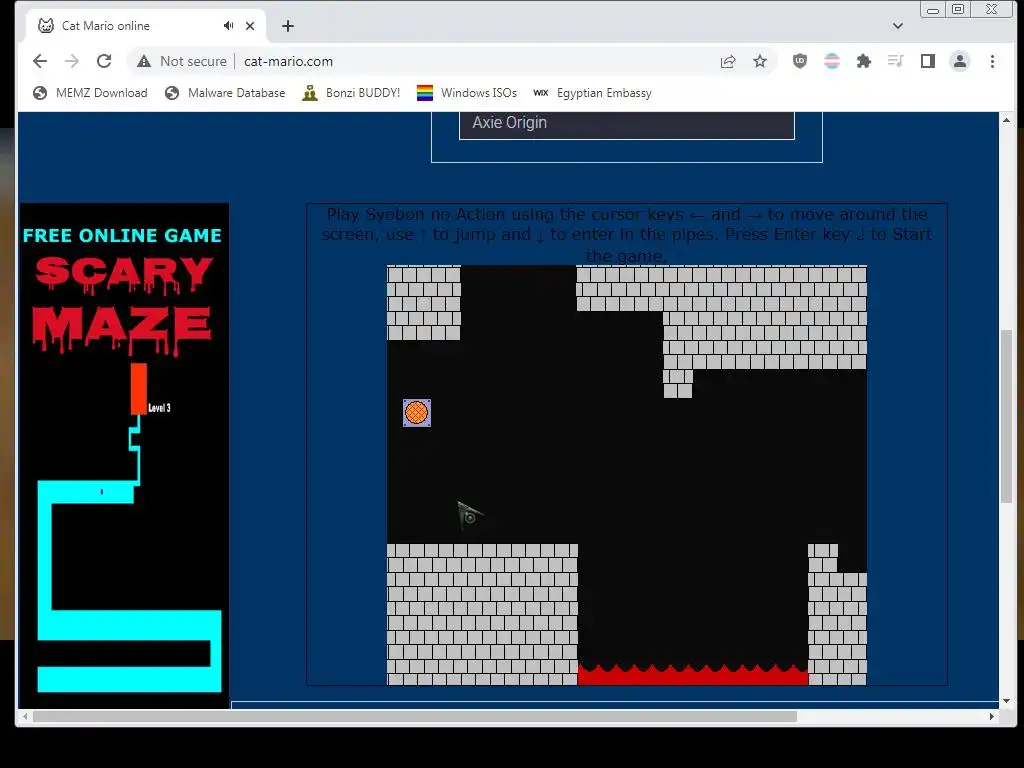1024x768 pixels.
Task: Open the Egyptian Embassy bookmark
Action: point(593,93)
